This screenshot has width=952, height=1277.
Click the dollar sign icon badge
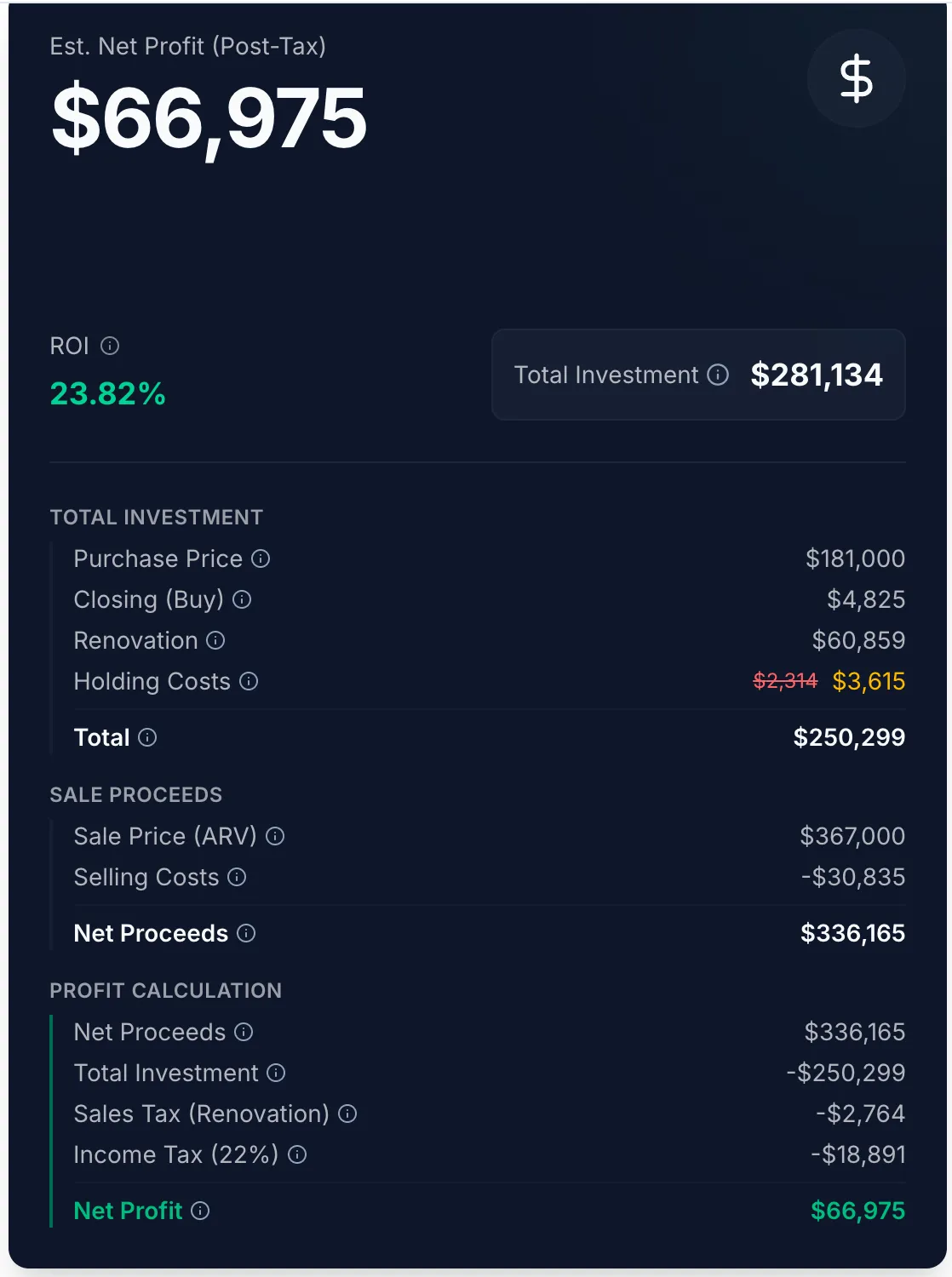[x=856, y=78]
